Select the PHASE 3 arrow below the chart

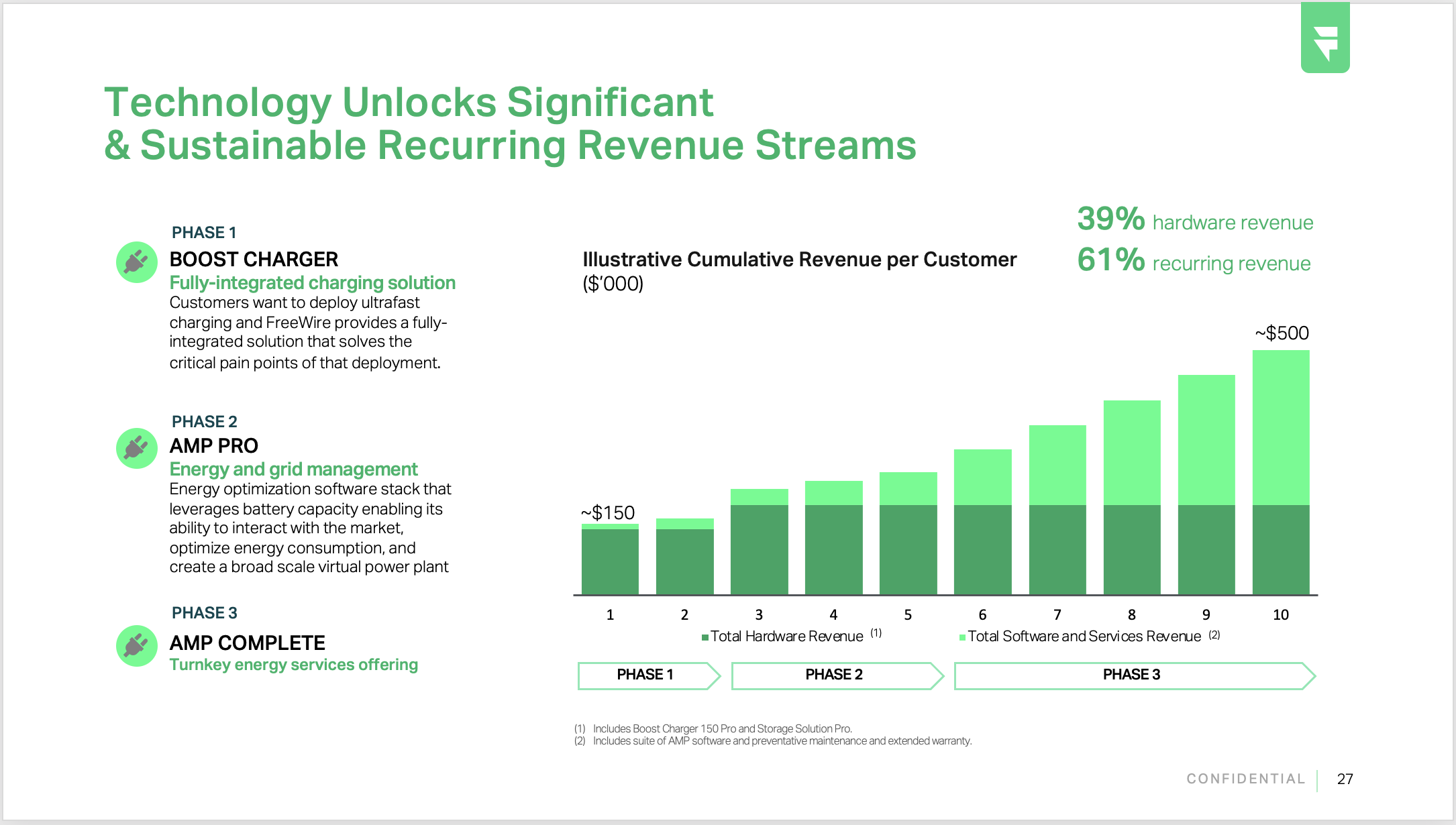pos(1131,675)
